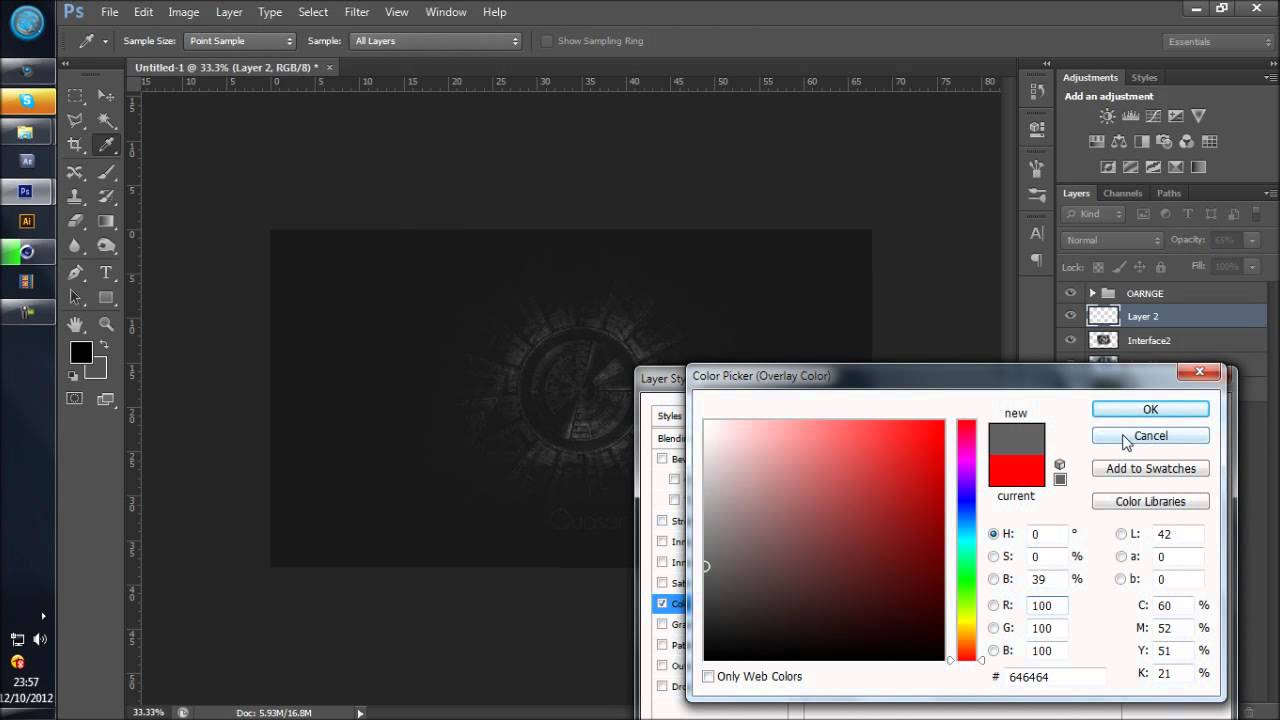Image resolution: width=1280 pixels, height=720 pixels.
Task: Select the Horizontal Type tool
Action: pos(106,272)
